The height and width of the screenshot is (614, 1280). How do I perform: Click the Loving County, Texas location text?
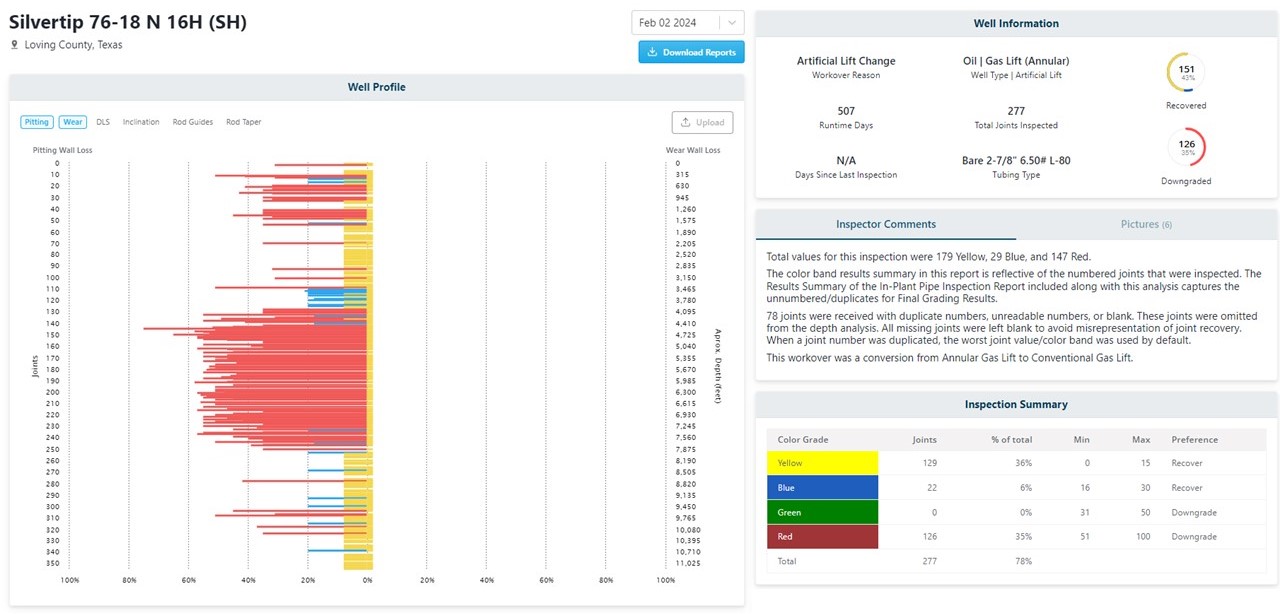pos(73,45)
